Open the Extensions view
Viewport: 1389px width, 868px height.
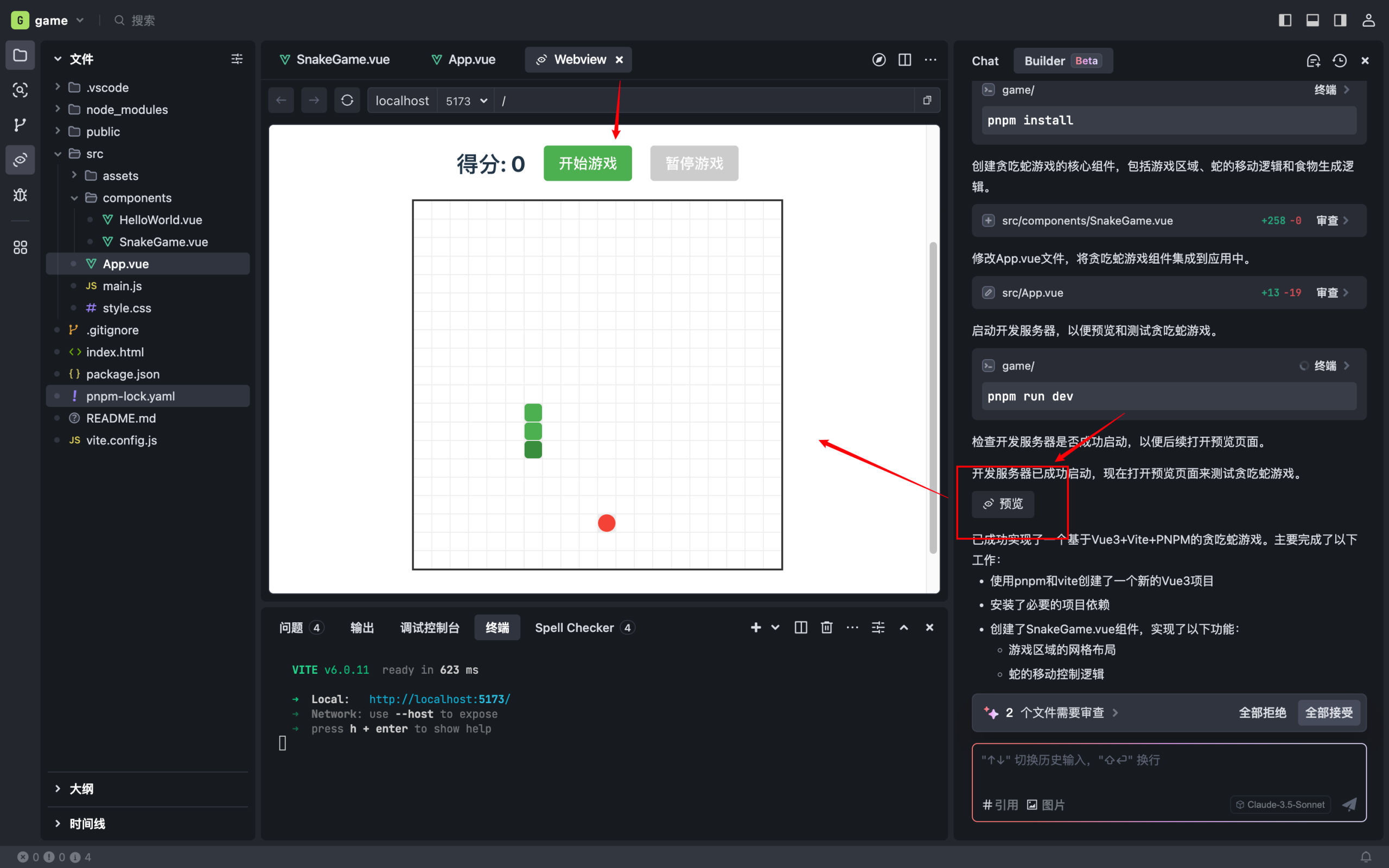(20, 247)
